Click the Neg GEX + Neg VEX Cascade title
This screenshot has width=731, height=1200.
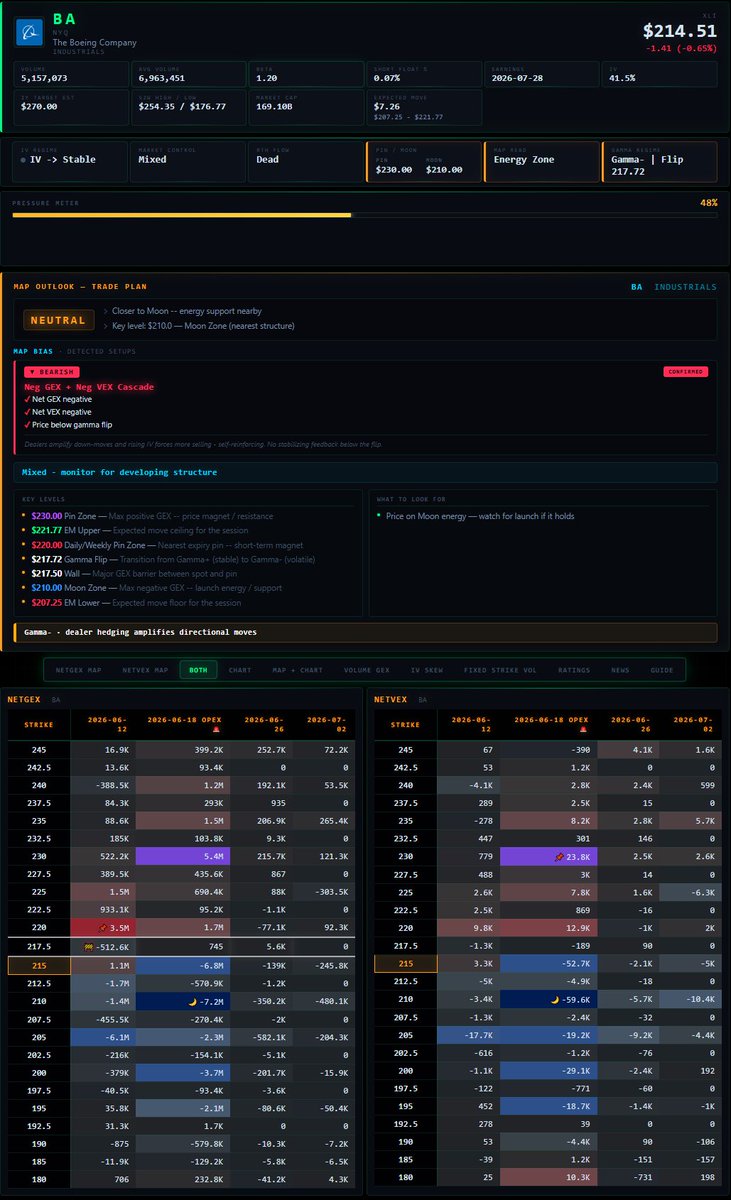[x=89, y=386]
